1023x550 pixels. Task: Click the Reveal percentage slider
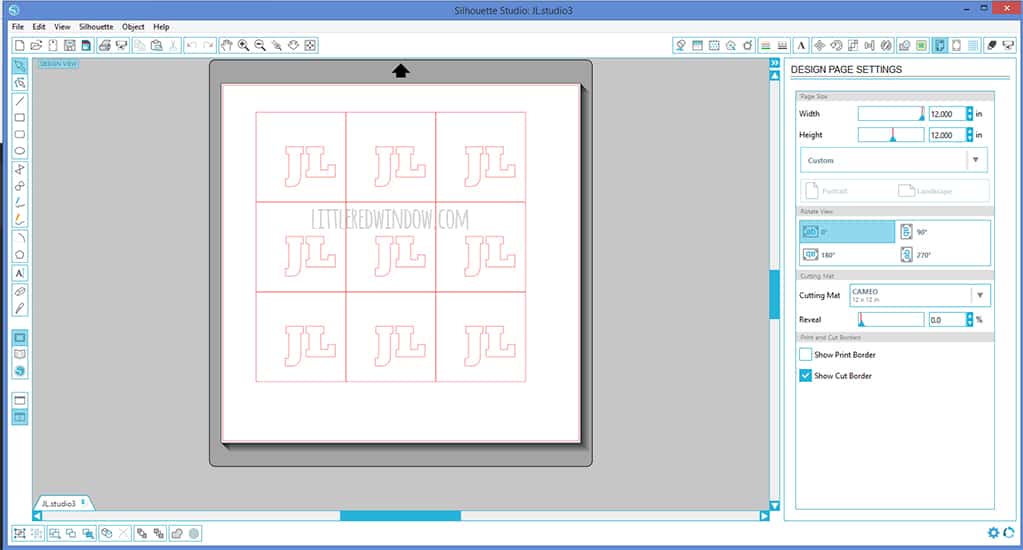coord(890,320)
